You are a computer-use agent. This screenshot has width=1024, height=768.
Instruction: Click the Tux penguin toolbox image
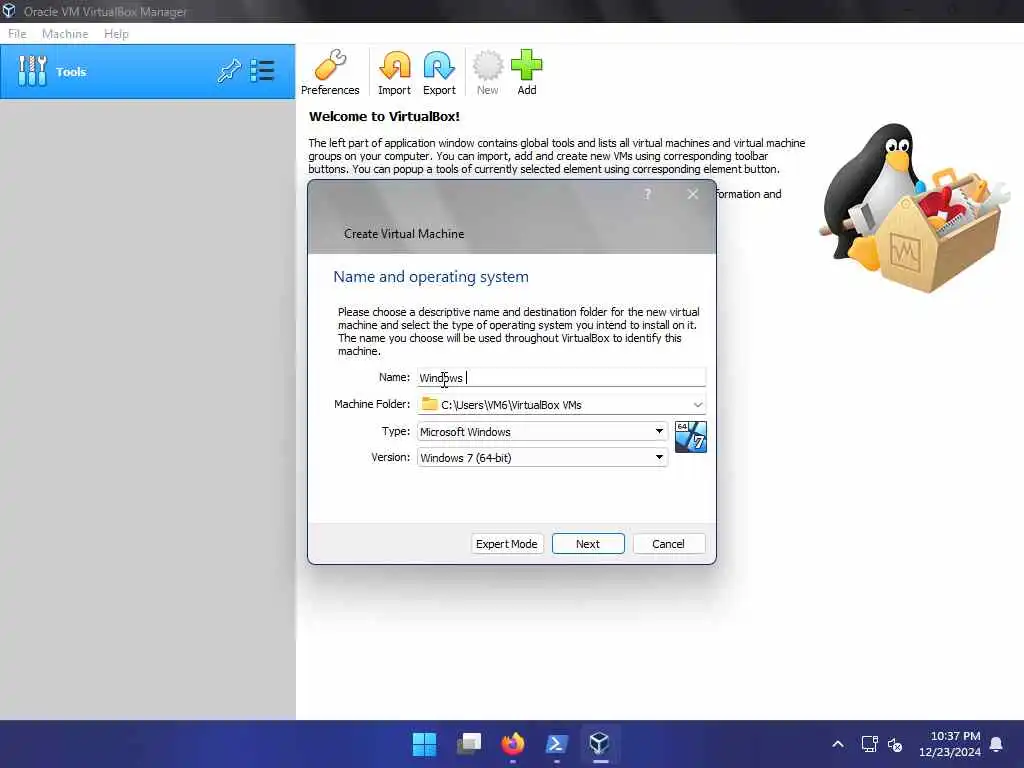pos(914,208)
